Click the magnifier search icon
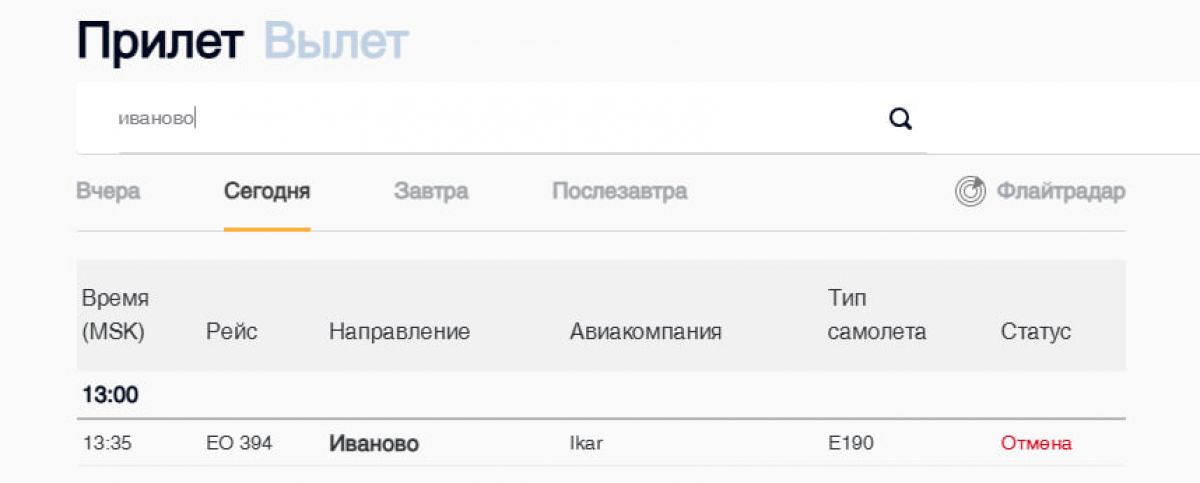The width and height of the screenshot is (1200, 483). [900, 120]
